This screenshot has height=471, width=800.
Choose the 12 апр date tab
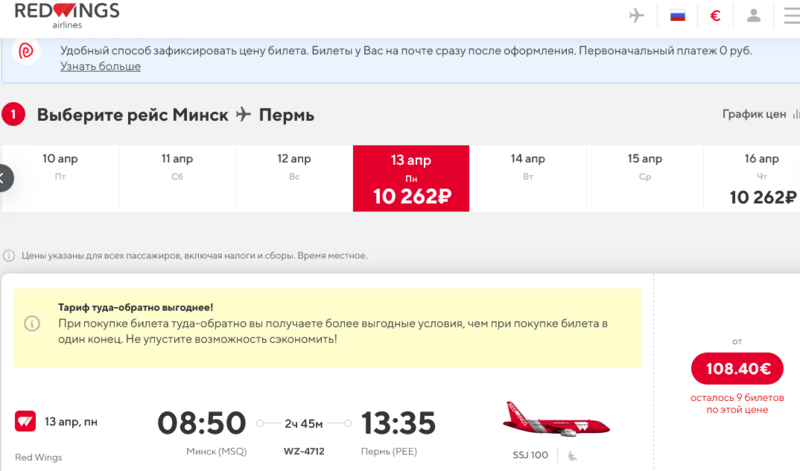[x=295, y=167]
